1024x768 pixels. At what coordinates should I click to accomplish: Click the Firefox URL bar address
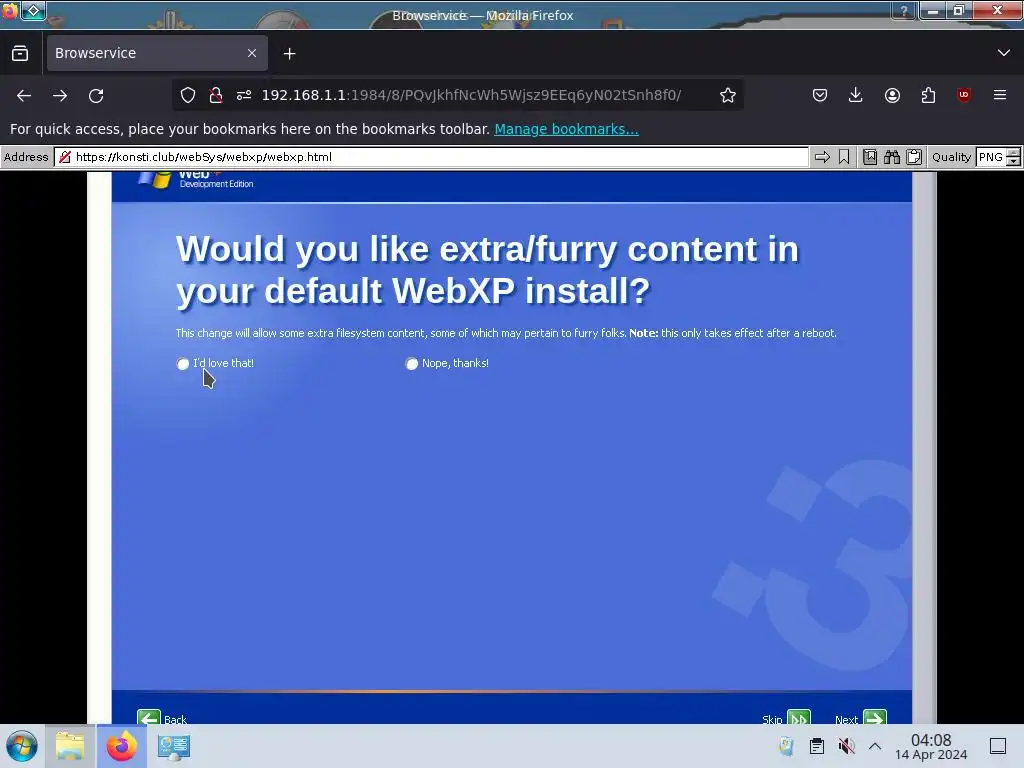click(x=470, y=95)
